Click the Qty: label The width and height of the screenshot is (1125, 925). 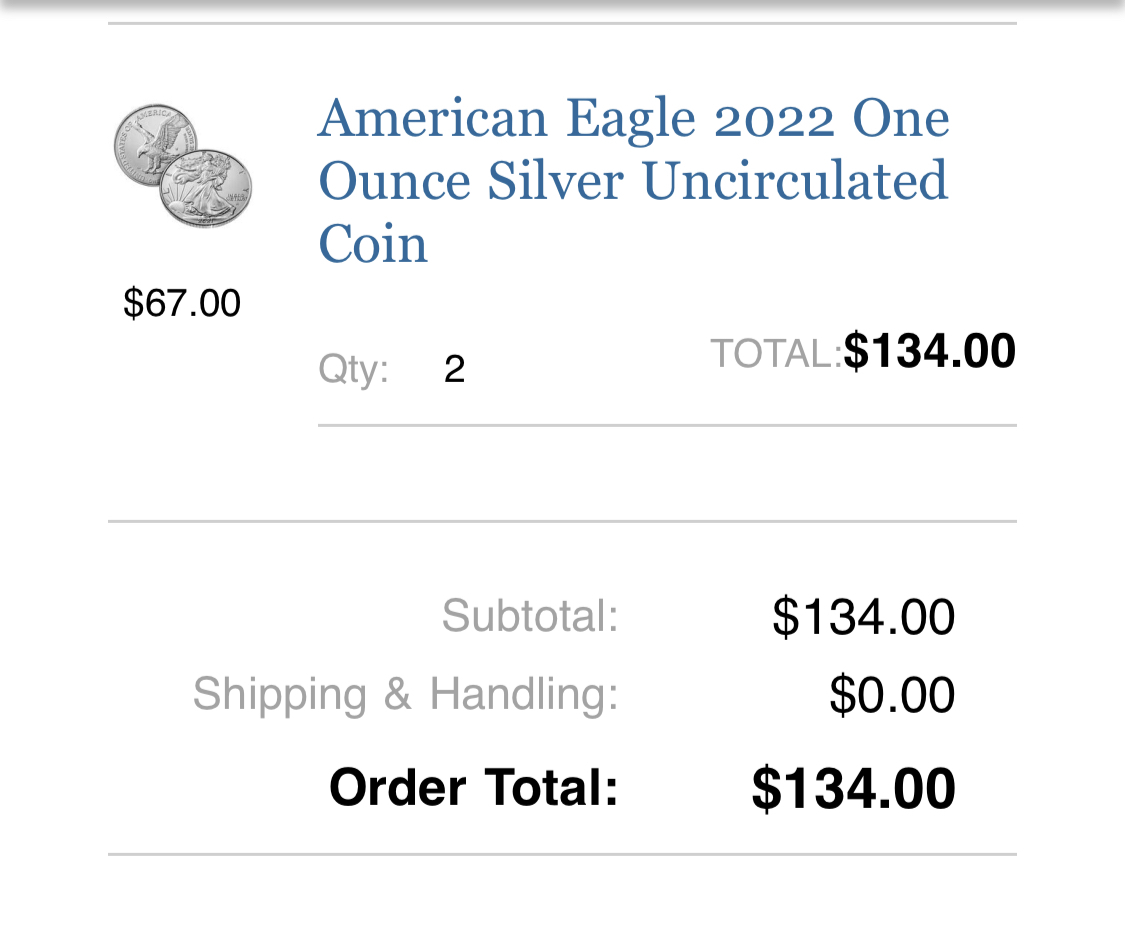(x=353, y=370)
